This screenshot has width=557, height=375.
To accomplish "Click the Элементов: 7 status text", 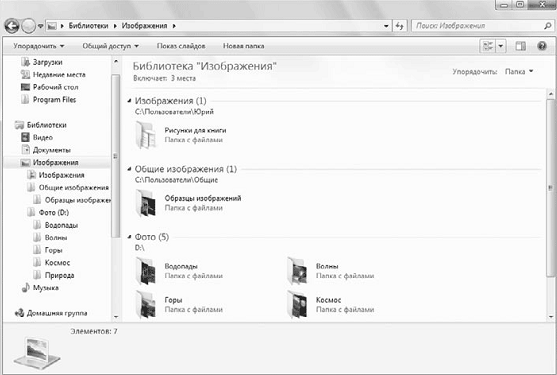I will pyautogui.click(x=94, y=331).
